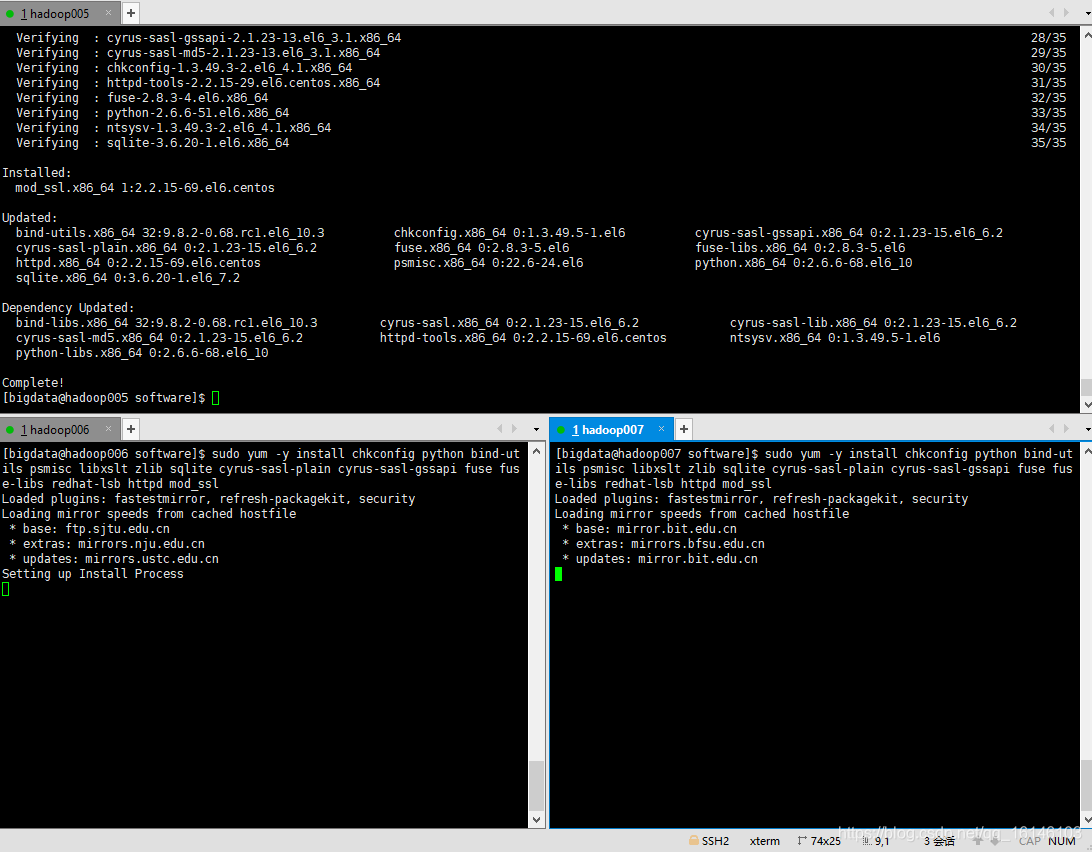Click the terminal size icon beside 74x25
Screen dimensions: 1092x852
coord(802,841)
